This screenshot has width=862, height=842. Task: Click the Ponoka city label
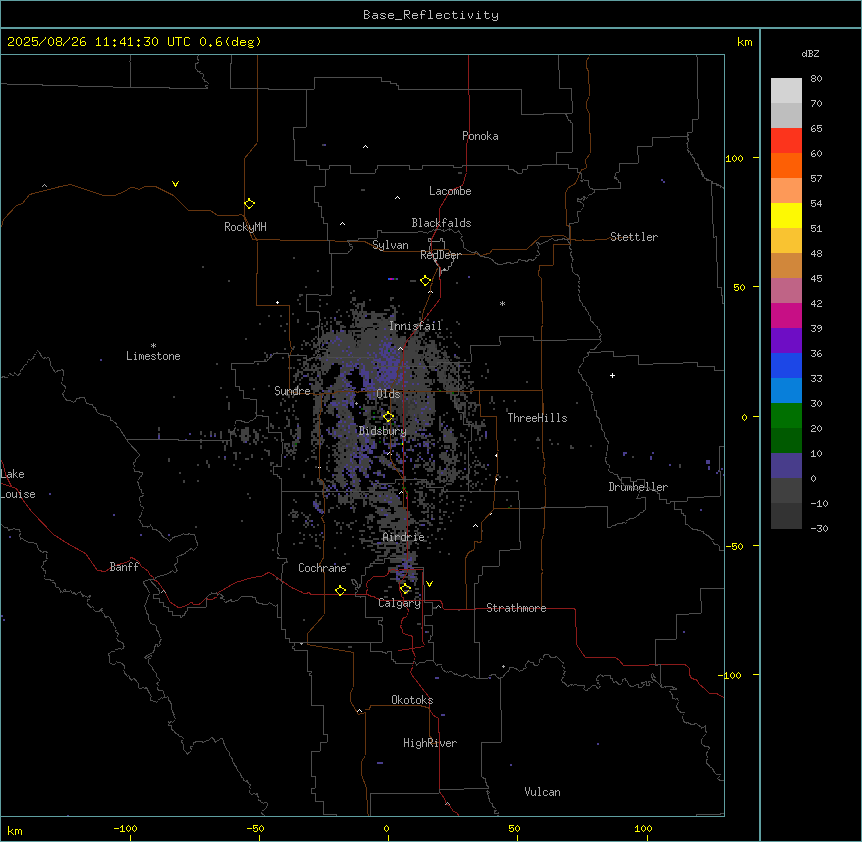480,136
